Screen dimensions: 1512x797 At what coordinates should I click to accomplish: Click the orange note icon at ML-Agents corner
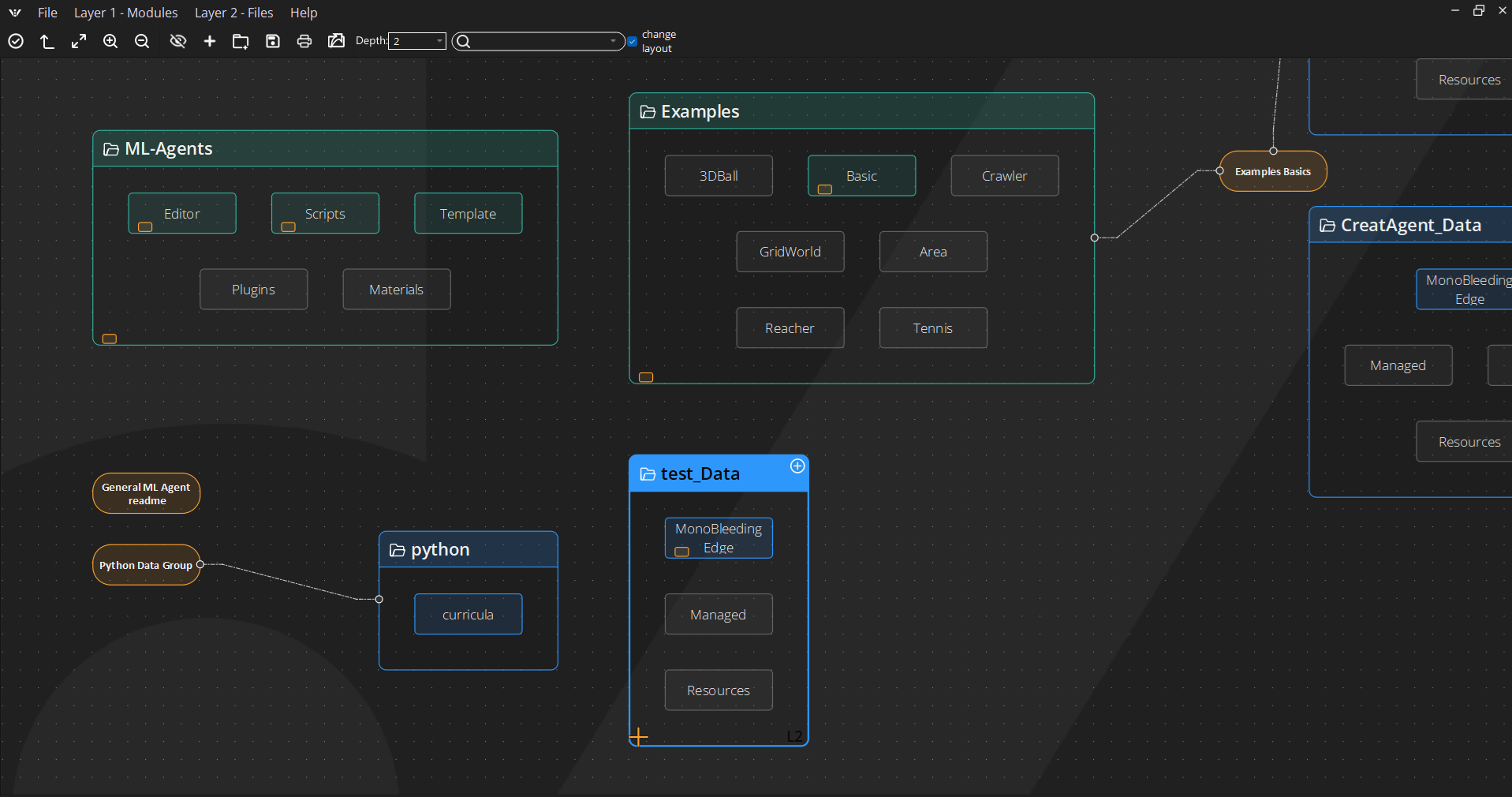pyautogui.click(x=110, y=339)
